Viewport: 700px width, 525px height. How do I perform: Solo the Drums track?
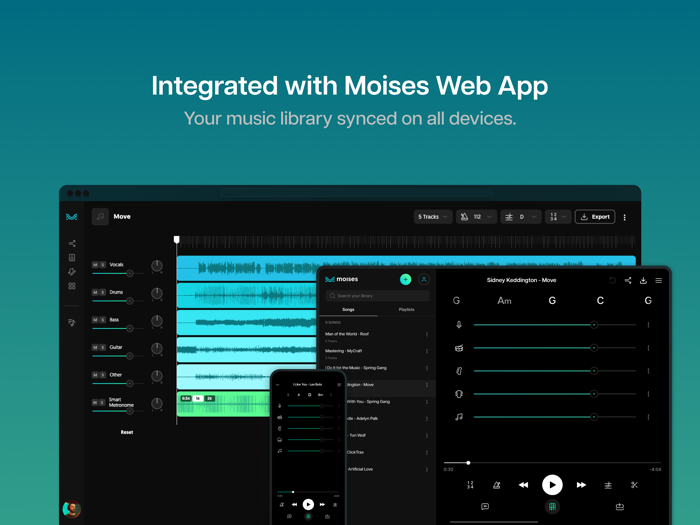pyautogui.click(x=103, y=292)
